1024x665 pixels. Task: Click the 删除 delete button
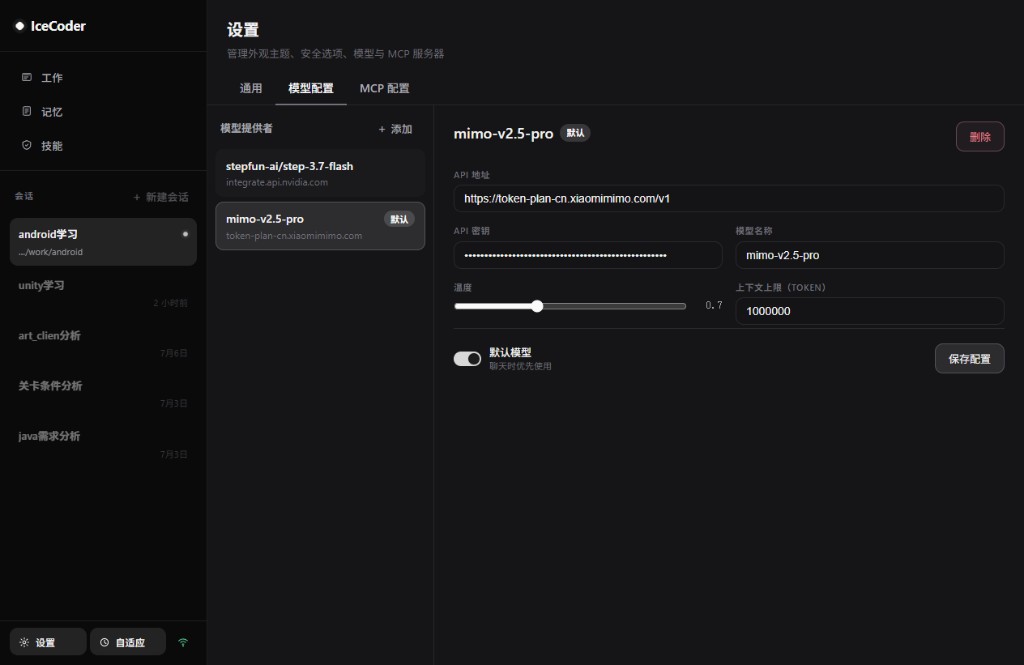click(x=980, y=137)
